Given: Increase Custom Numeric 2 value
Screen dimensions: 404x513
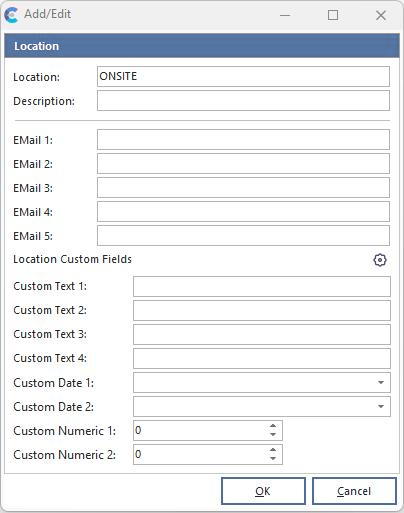Looking at the screenshot, I should pyautogui.click(x=273, y=450).
